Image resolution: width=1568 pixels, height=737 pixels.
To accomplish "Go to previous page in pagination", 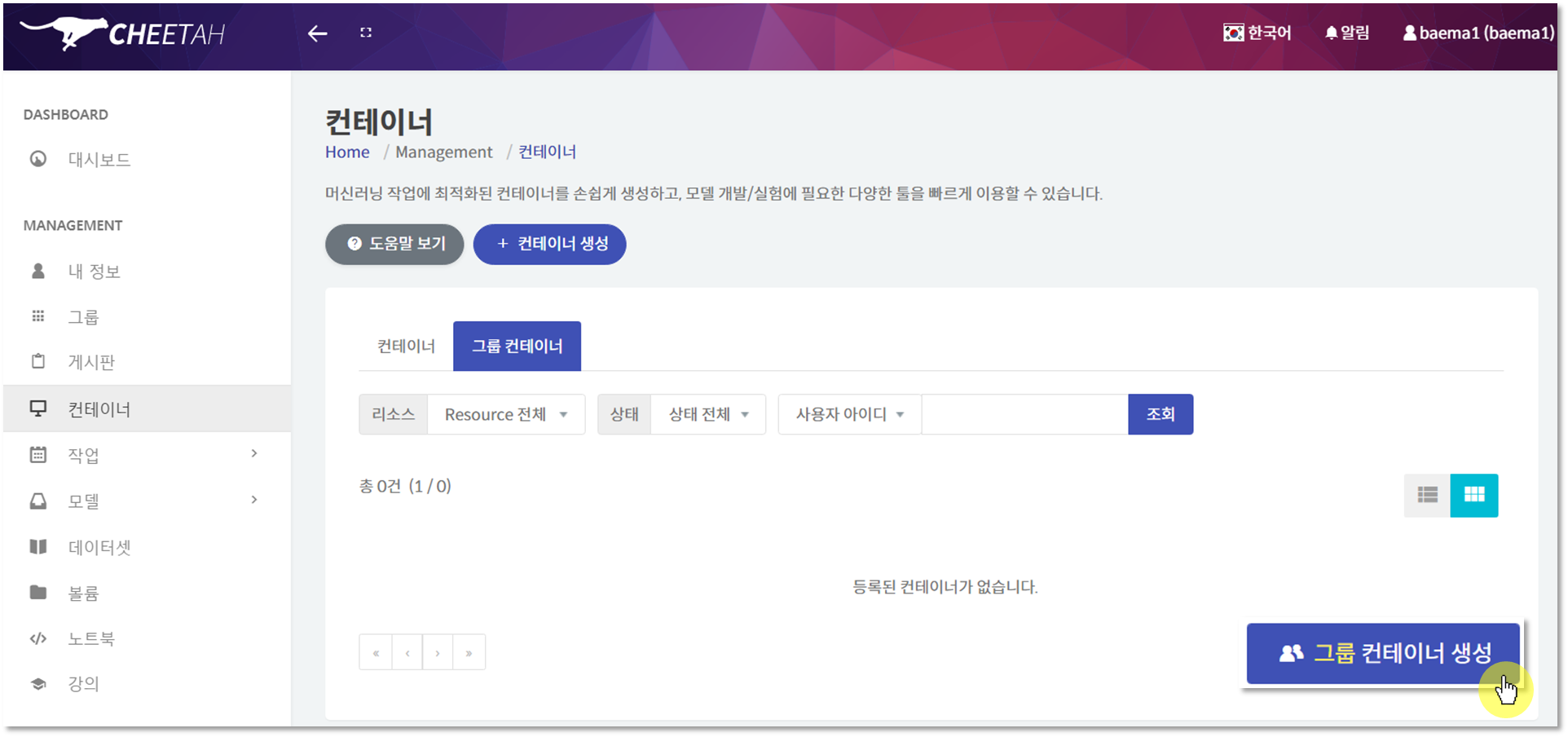I will coord(407,652).
